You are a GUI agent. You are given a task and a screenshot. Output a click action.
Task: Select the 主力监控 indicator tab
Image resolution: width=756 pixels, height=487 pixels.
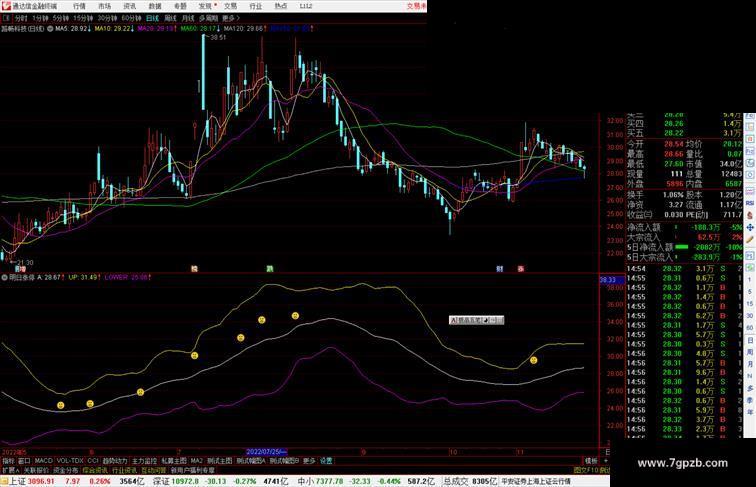click(x=145, y=461)
